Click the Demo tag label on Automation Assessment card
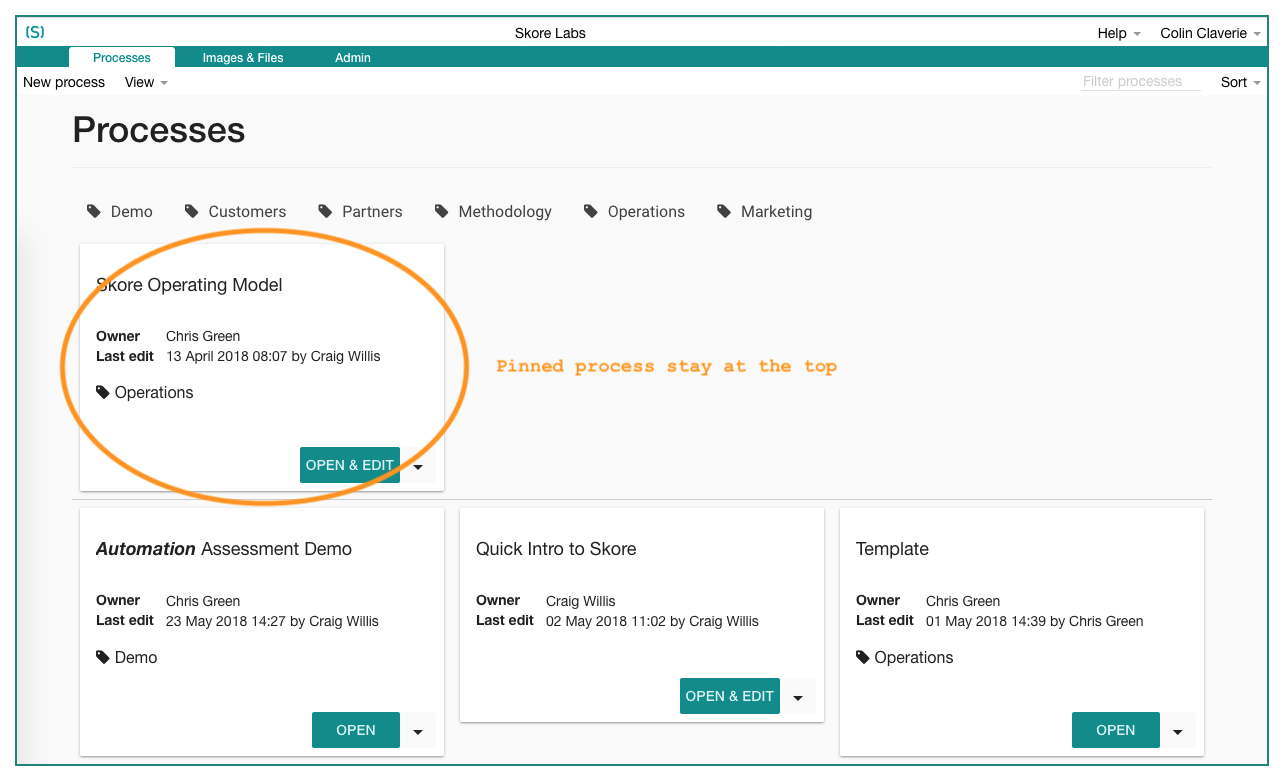 pos(136,658)
